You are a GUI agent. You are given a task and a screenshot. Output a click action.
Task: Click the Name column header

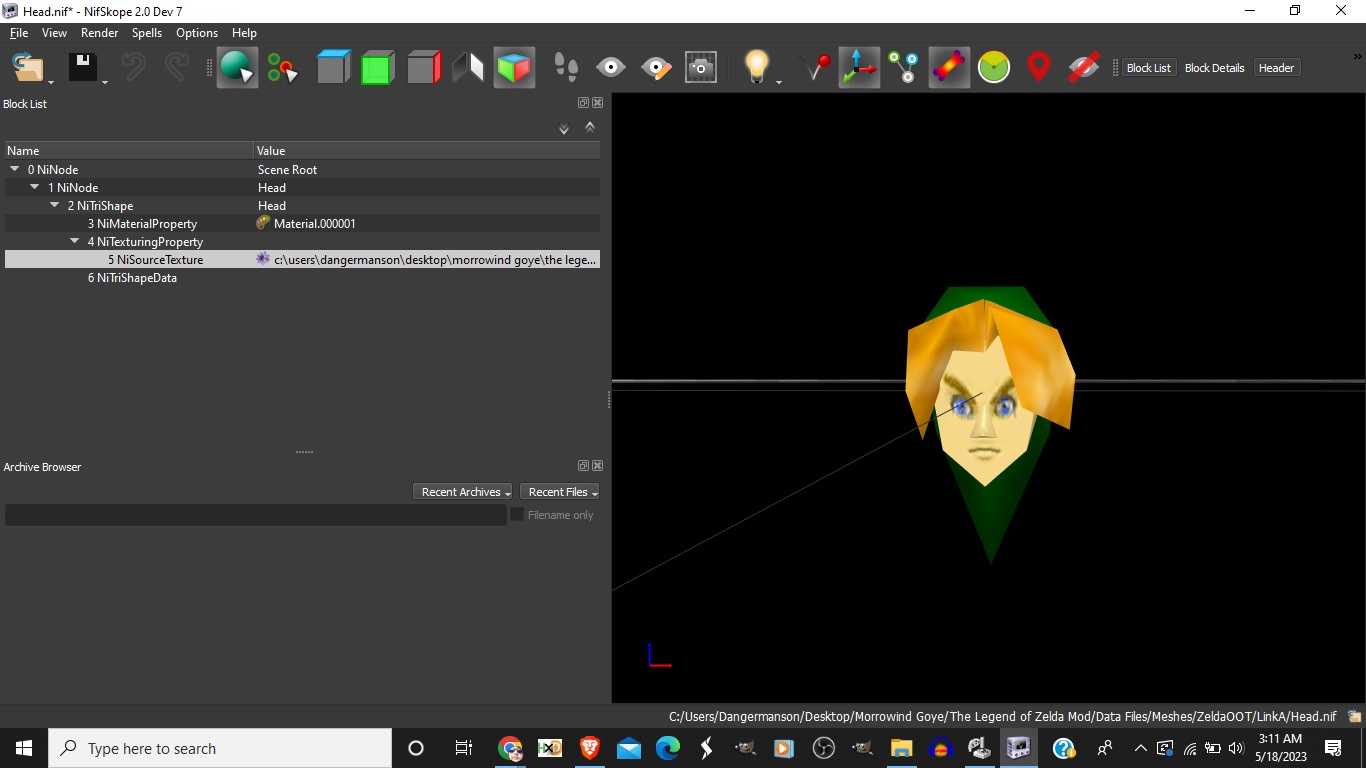[129, 151]
